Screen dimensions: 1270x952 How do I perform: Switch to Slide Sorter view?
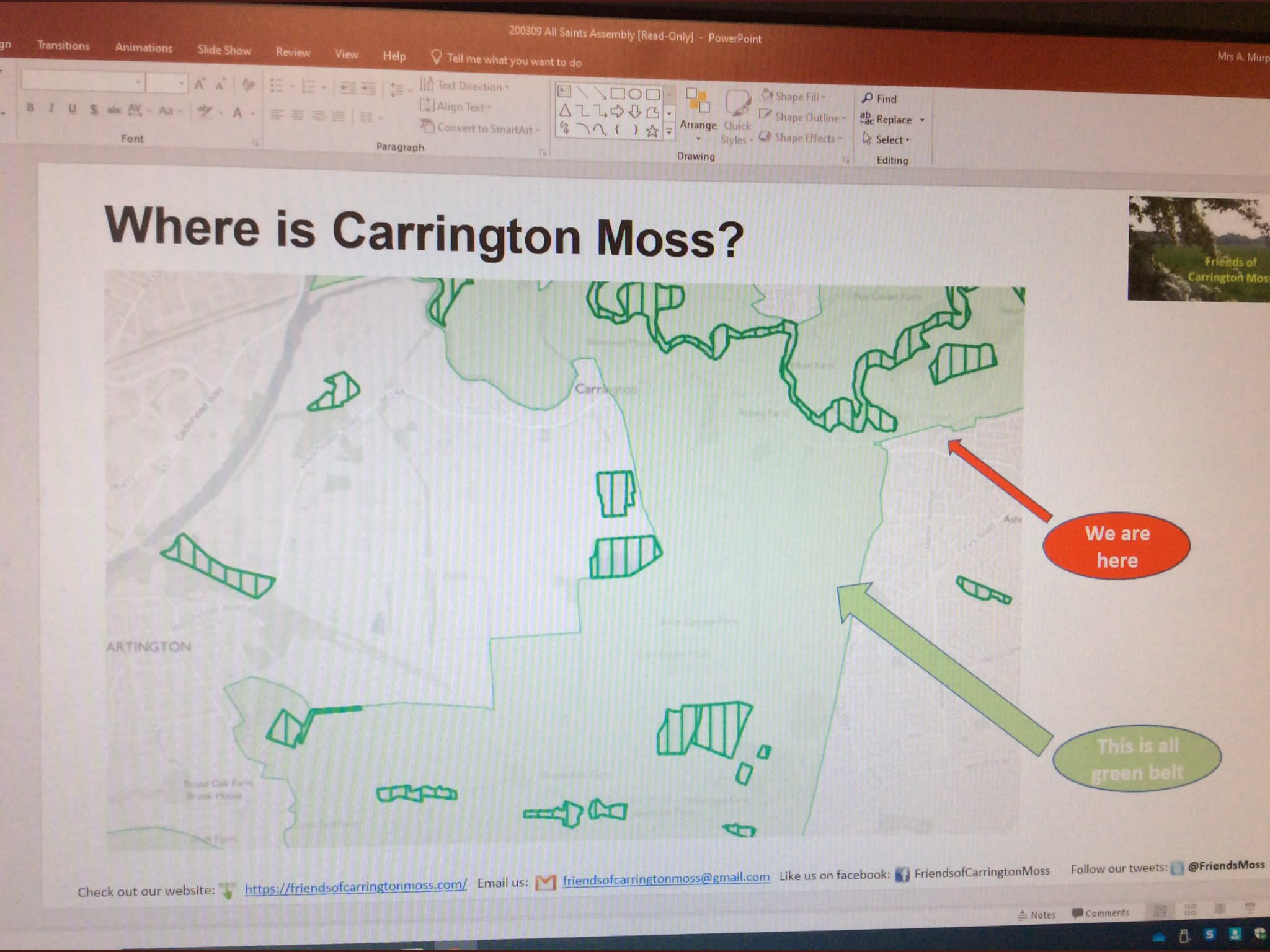[x=1190, y=910]
